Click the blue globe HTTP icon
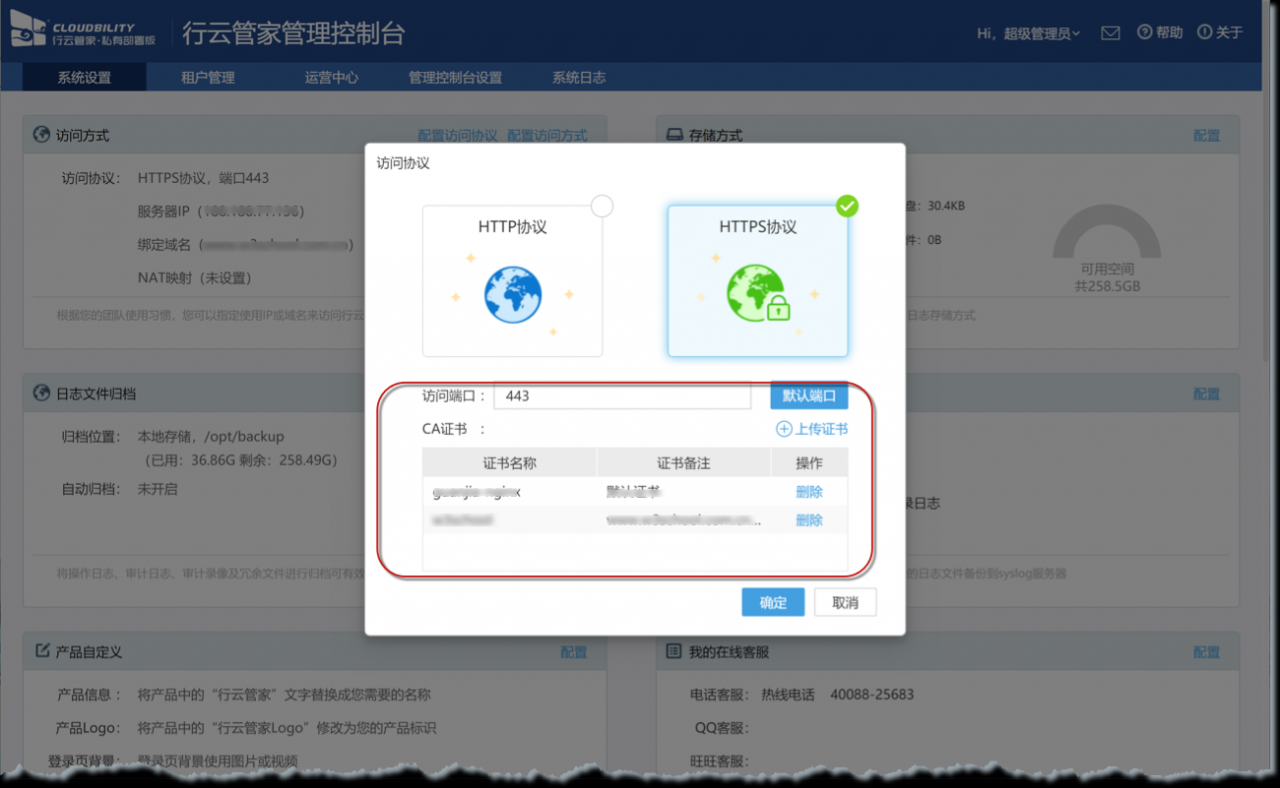The height and width of the screenshot is (788, 1280). 512,292
